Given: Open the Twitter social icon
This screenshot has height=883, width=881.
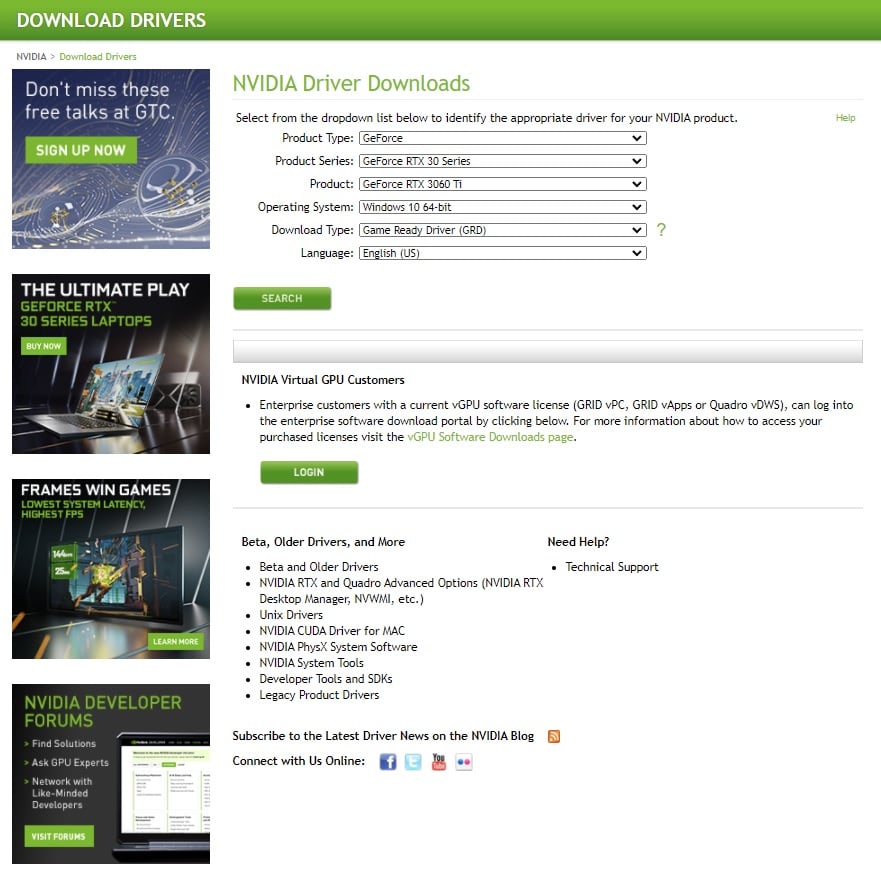Looking at the screenshot, I should [413, 762].
